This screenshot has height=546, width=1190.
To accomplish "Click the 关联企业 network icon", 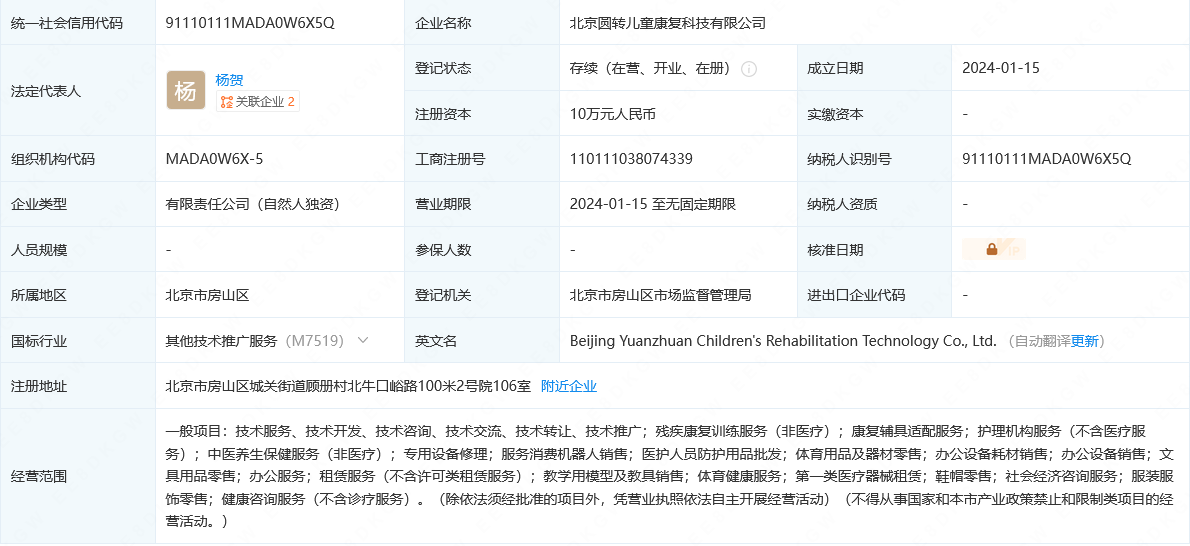I will [226, 101].
